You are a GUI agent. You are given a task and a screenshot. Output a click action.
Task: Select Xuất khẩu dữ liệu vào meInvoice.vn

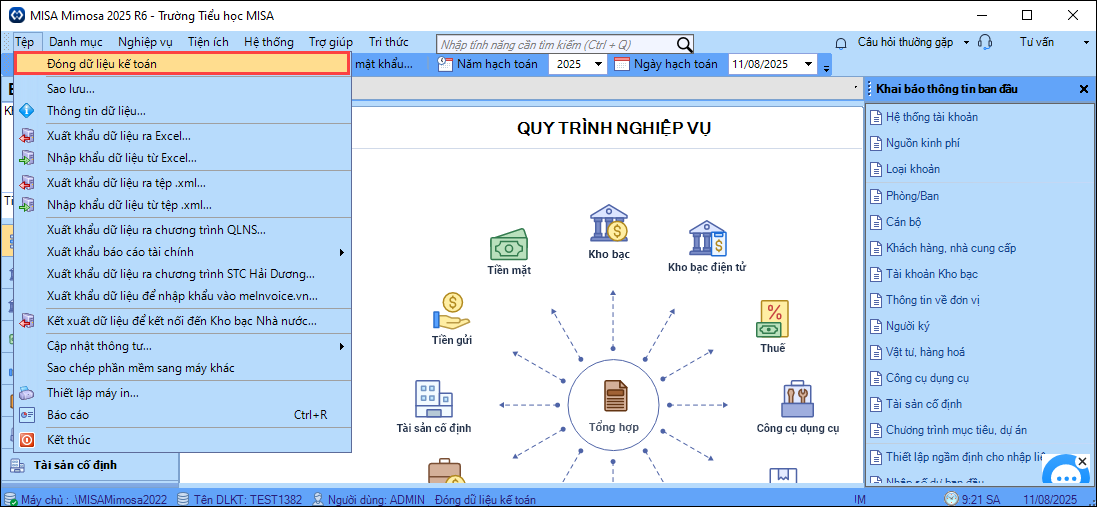(182, 297)
